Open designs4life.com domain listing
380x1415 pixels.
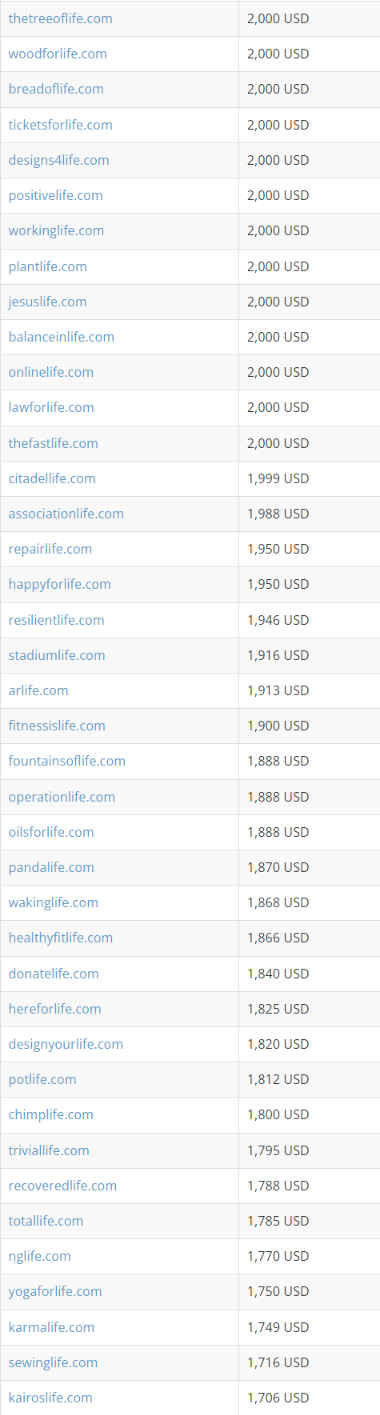(59, 160)
